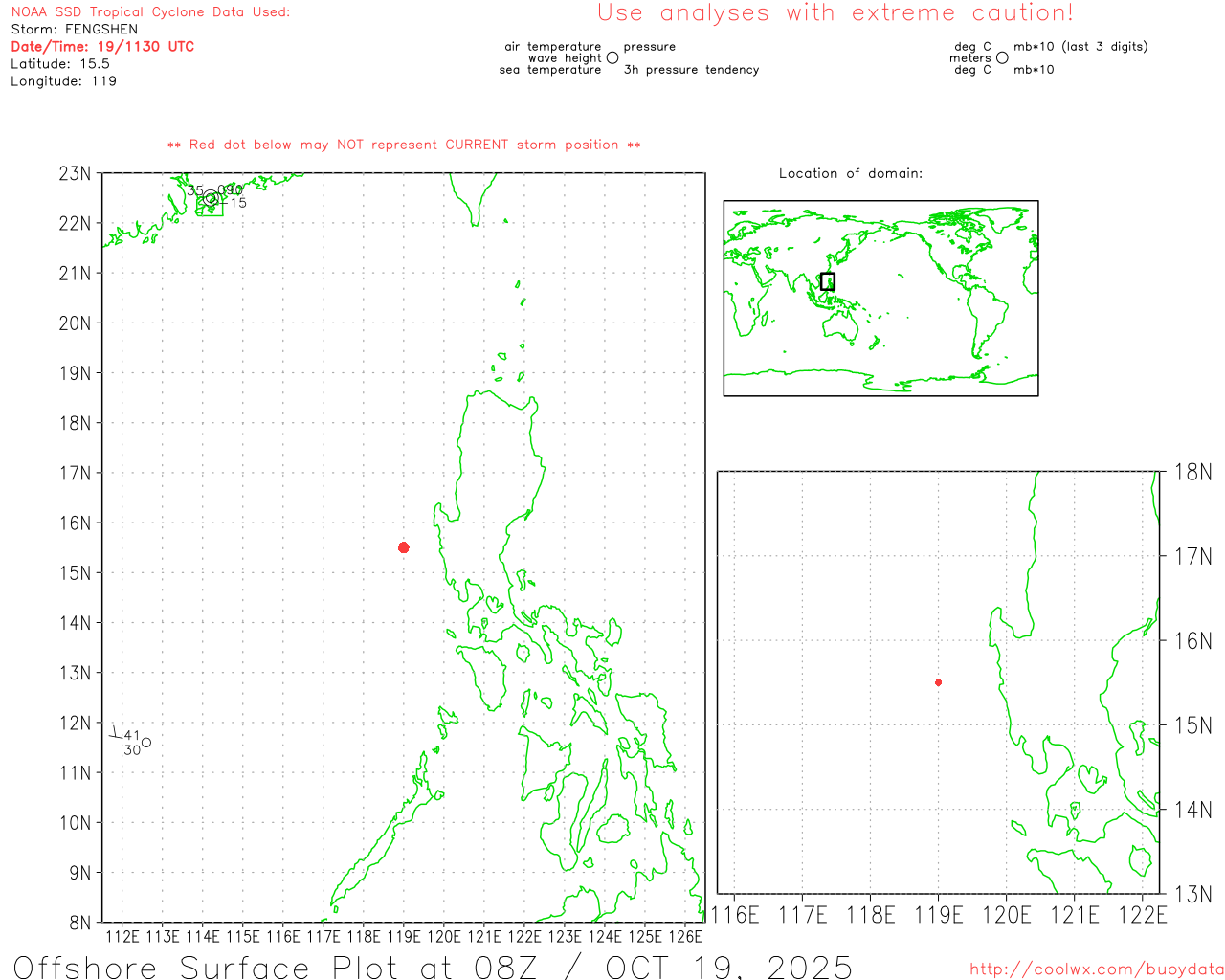The width and height of the screenshot is (1225, 980).
Task: Click the red Date/Time 19/1130 UTC text
Action: pyautogui.click(x=102, y=46)
